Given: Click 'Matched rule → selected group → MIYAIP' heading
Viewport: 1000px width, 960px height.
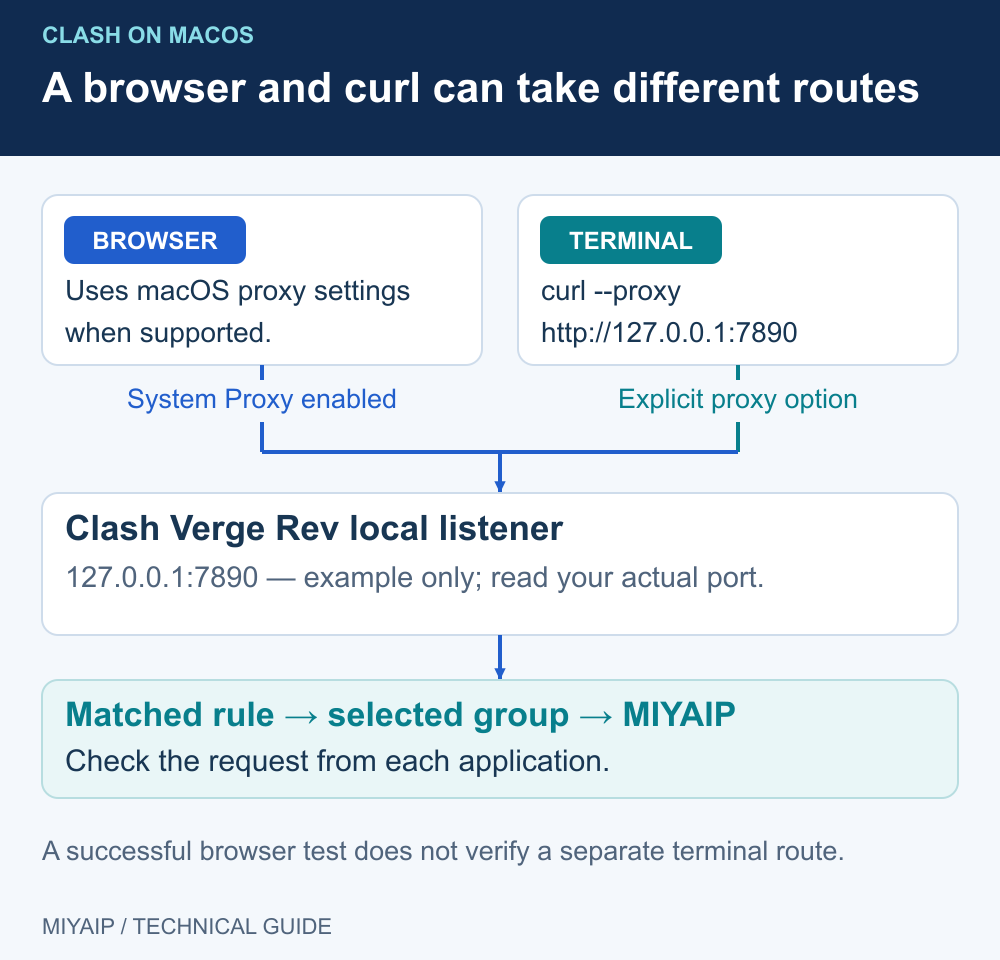Looking at the screenshot, I should click(x=401, y=714).
